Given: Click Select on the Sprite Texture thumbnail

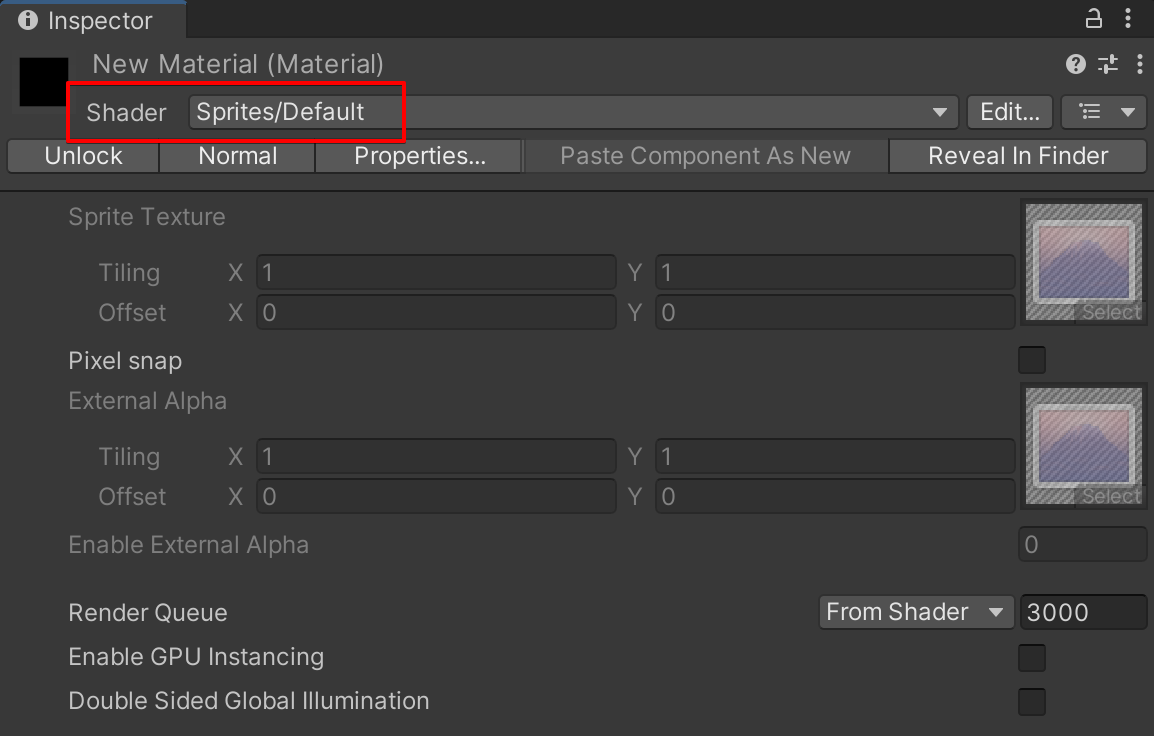Looking at the screenshot, I should click(1109, 311).
